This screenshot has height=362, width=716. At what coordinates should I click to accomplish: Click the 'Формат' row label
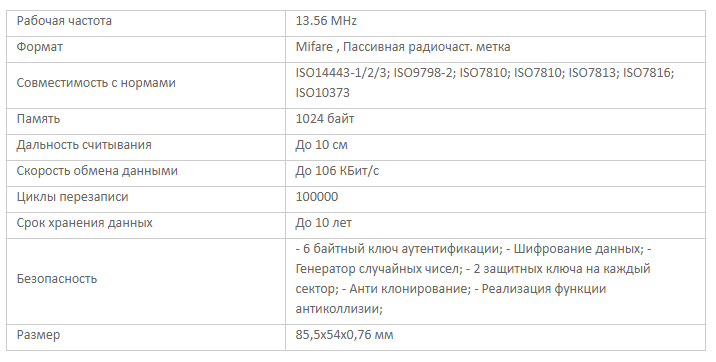click(x=40, y=47)
